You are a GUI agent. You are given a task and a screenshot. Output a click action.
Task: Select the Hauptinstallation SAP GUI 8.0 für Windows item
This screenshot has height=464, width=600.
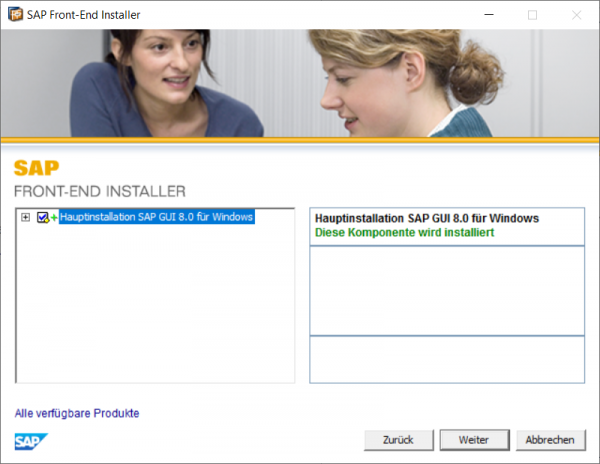click(156, 217)
